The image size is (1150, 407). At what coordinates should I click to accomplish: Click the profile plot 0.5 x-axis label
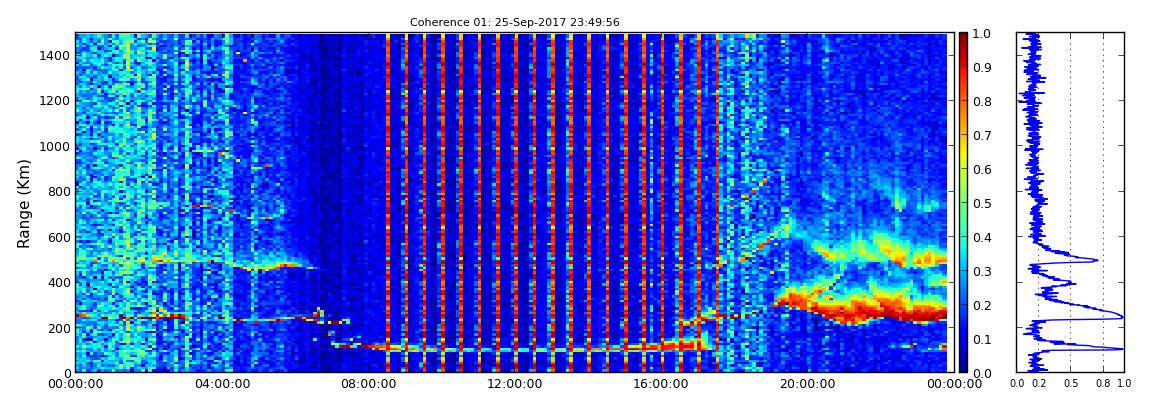pyautogui.click(x=1071, y=384)
